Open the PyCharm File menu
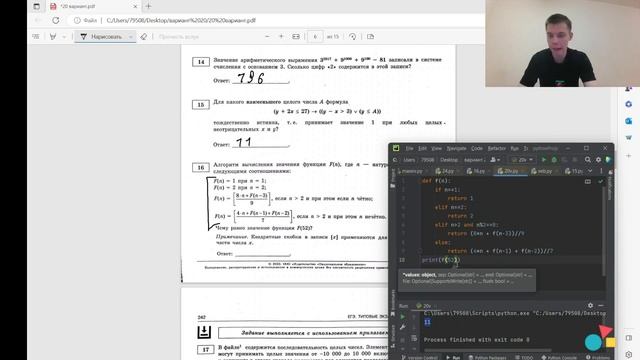640x360 pixels. point(409,149)
